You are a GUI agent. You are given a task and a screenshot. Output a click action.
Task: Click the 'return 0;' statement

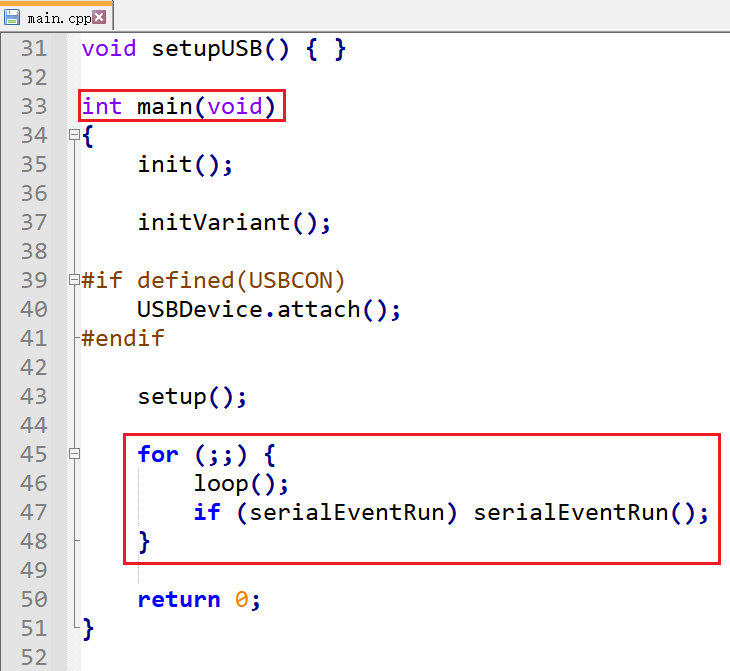(x=199, y=600)
